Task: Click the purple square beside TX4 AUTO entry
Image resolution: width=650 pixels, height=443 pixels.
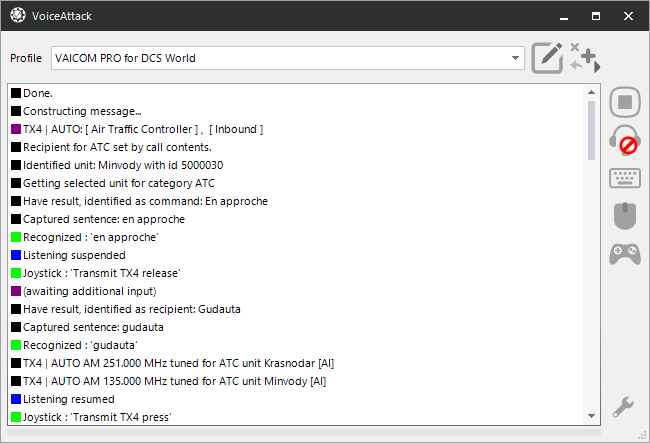Action: click(16, 129)
